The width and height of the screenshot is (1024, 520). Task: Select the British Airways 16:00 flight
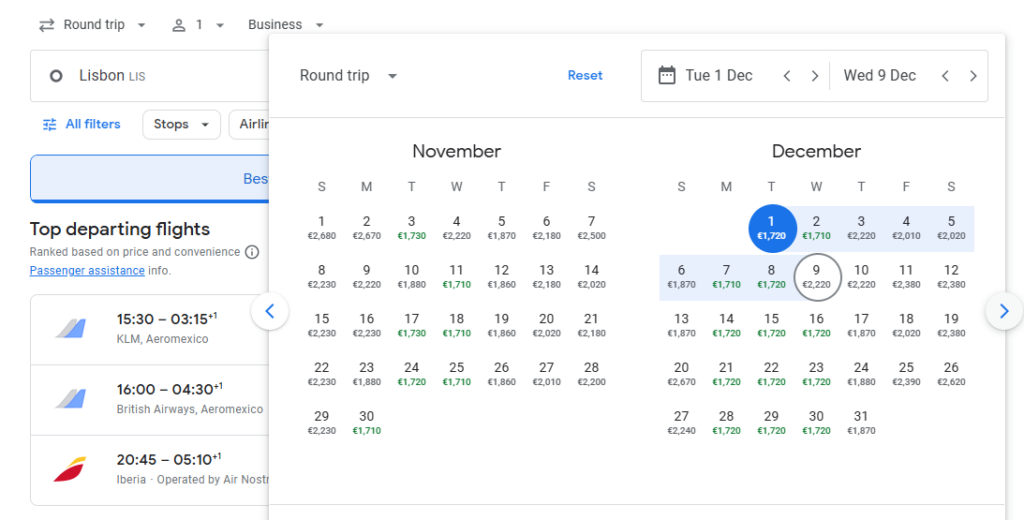click(150, 400)
